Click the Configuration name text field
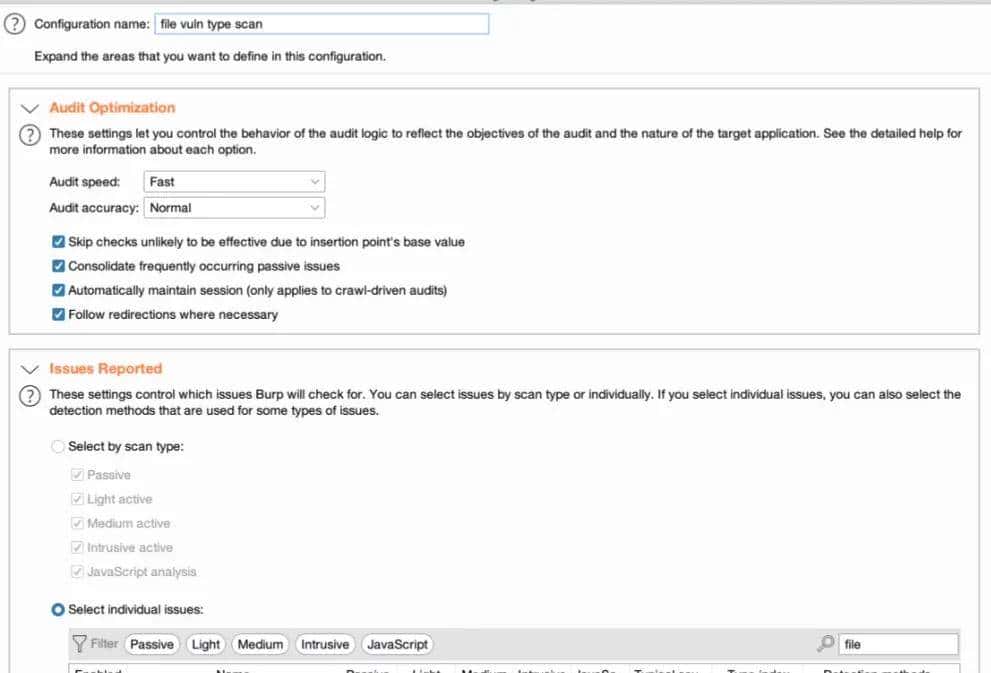The width and height of the screenshot is (991, 673). (x=322, y=24)
